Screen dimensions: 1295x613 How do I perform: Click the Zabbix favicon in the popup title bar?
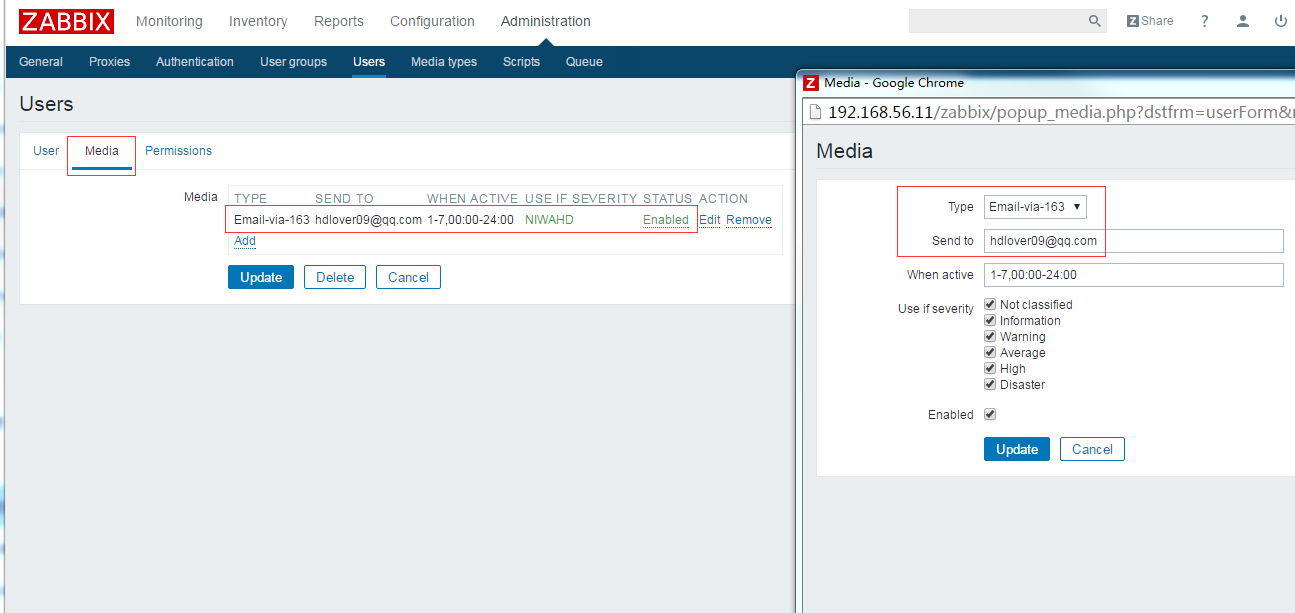pyautogui.click(x=811, y=83)
